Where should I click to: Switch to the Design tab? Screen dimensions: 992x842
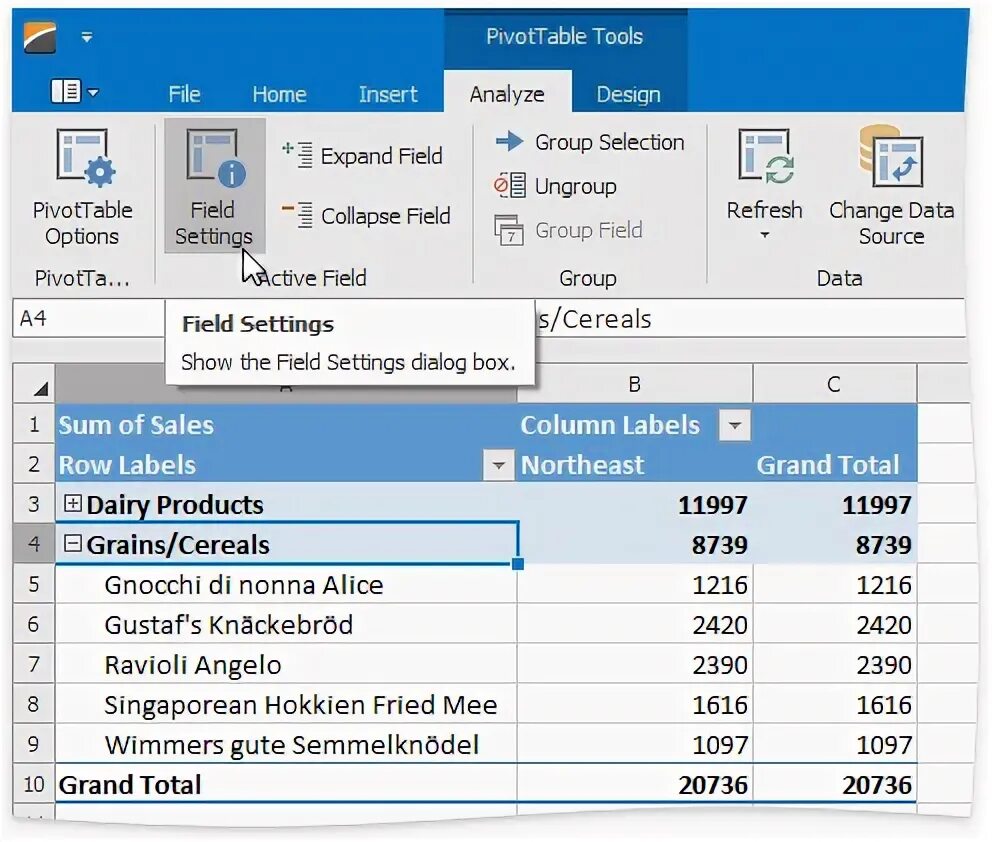click(628, 94)
